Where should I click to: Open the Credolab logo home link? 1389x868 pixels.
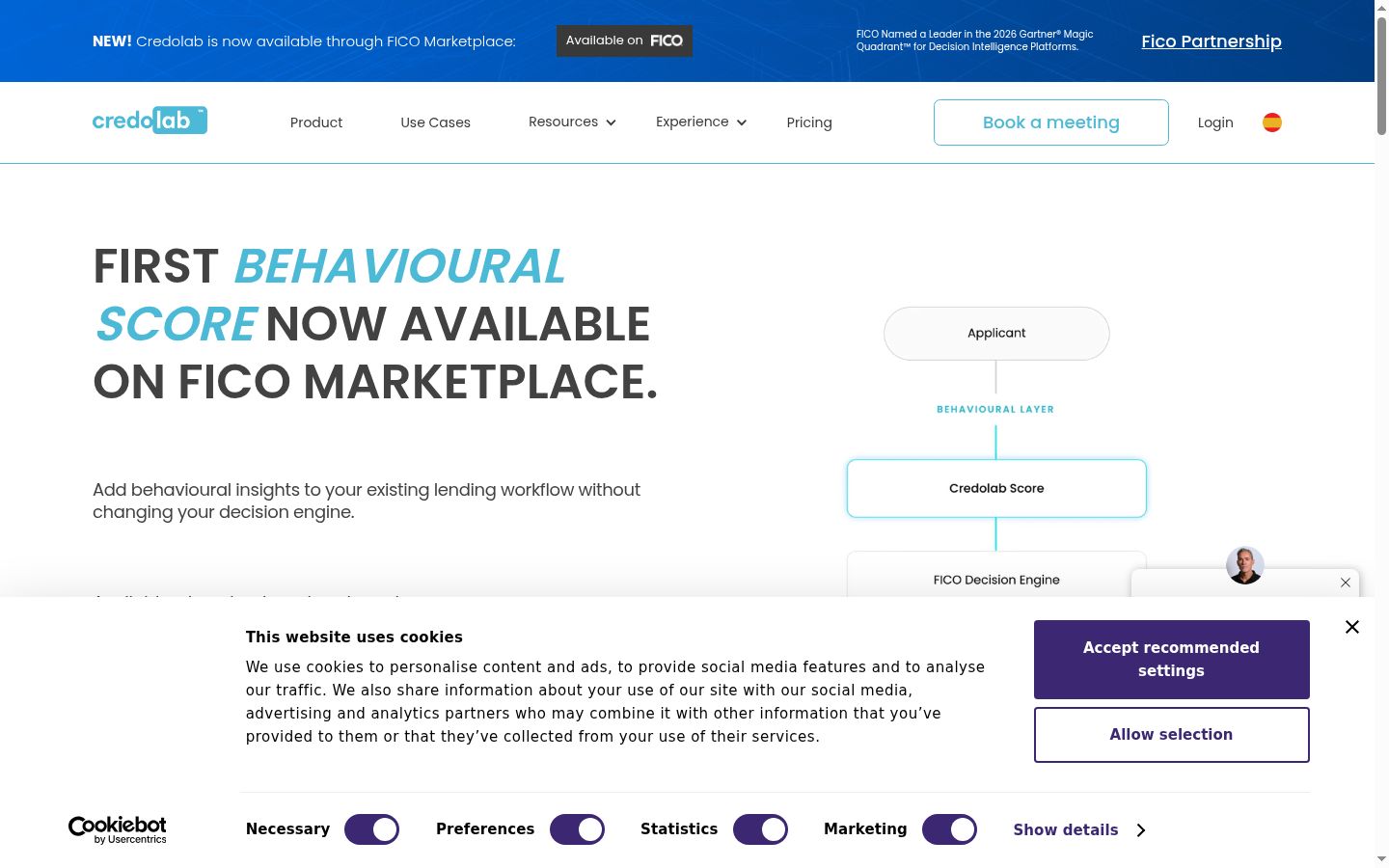click(150, 121)
